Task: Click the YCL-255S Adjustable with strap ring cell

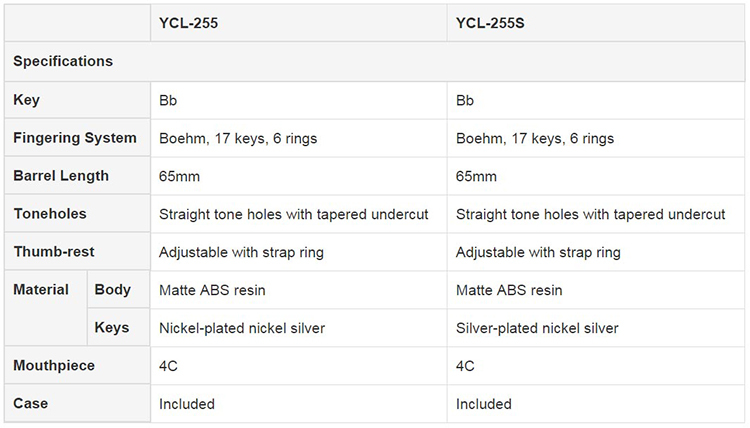Action: coord(538,252)
